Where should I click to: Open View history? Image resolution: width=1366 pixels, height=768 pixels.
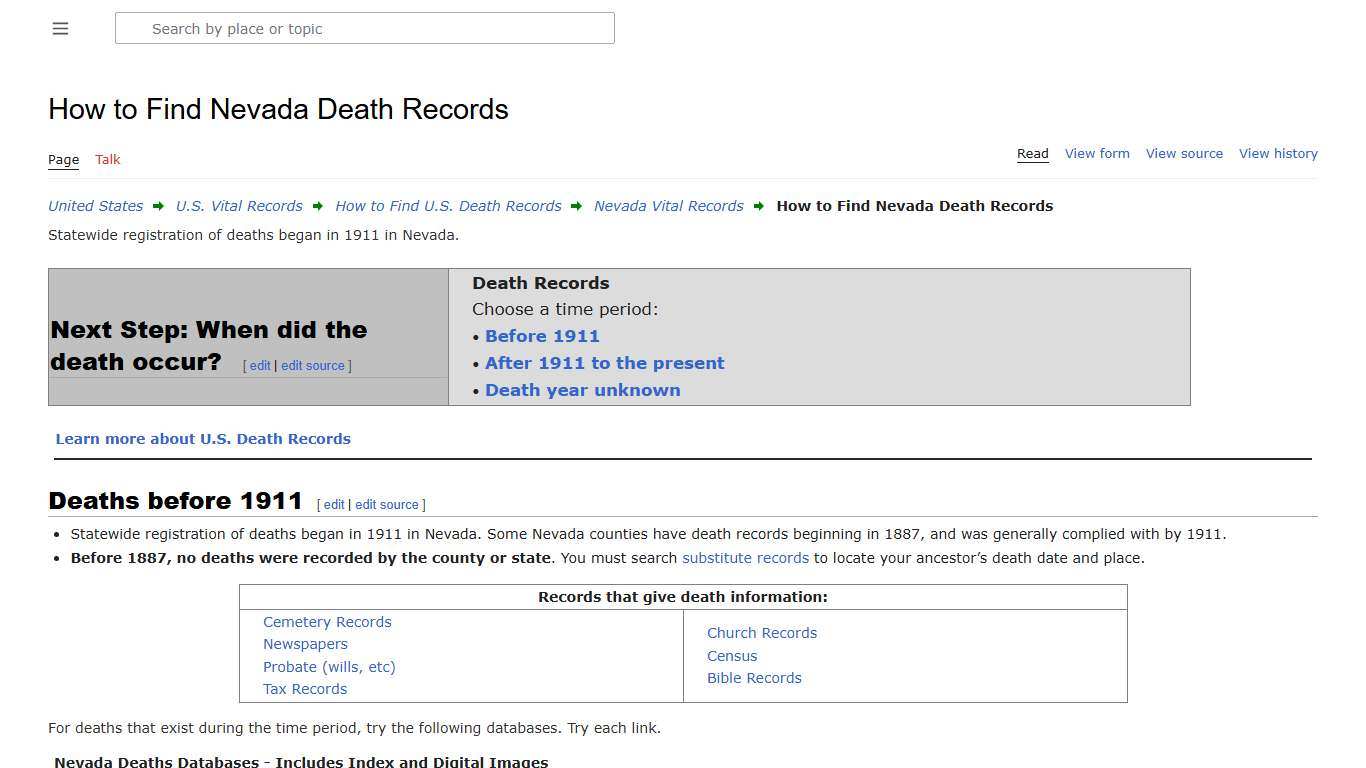pyautogui.click(x=1278, y=153)
